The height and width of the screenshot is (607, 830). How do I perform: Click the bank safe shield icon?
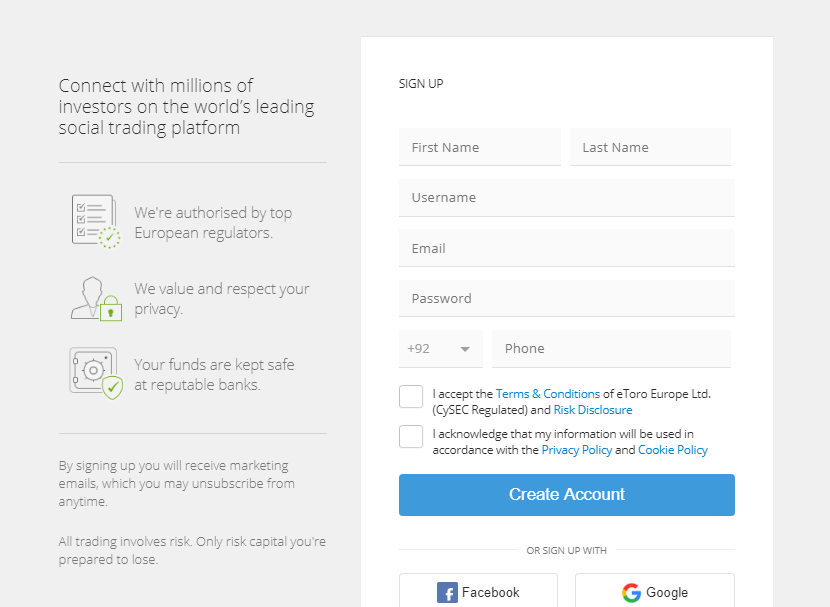[x=95, y=373]
